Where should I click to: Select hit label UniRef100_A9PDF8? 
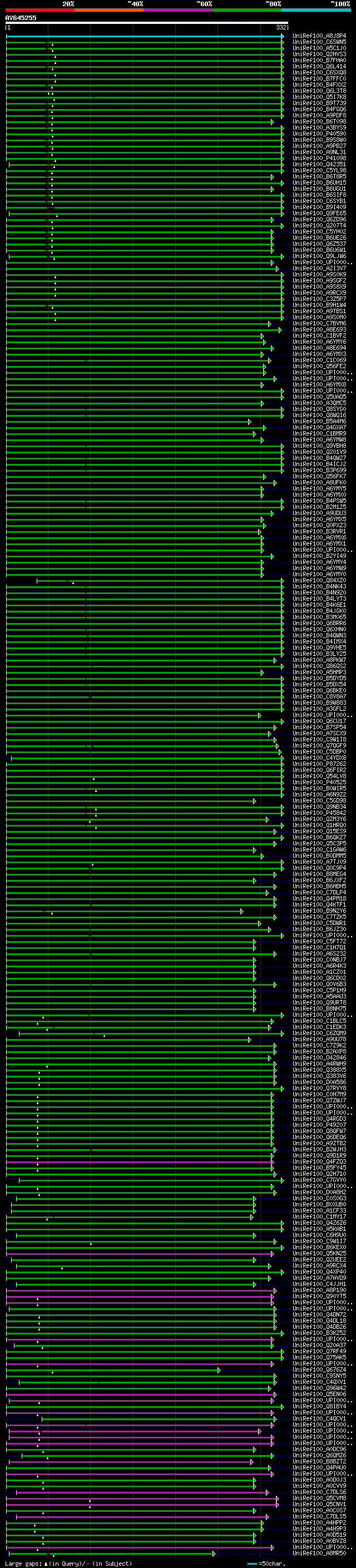click(319, 115)
